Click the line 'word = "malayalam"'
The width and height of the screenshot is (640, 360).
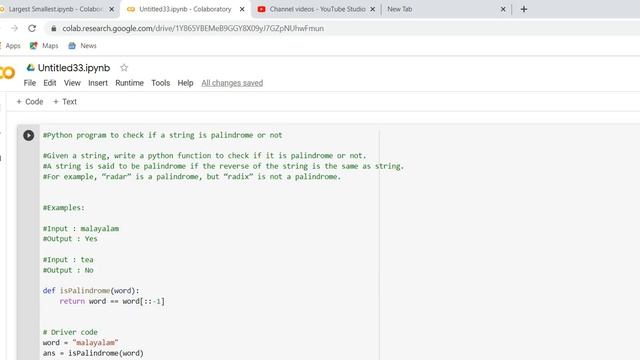[80, 342]
